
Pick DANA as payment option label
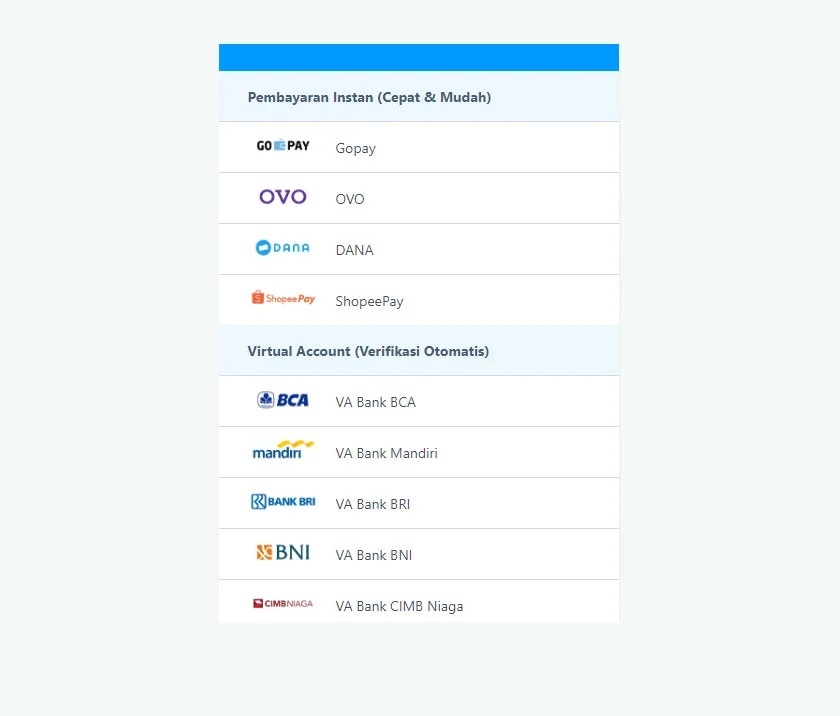click(354, 251)
